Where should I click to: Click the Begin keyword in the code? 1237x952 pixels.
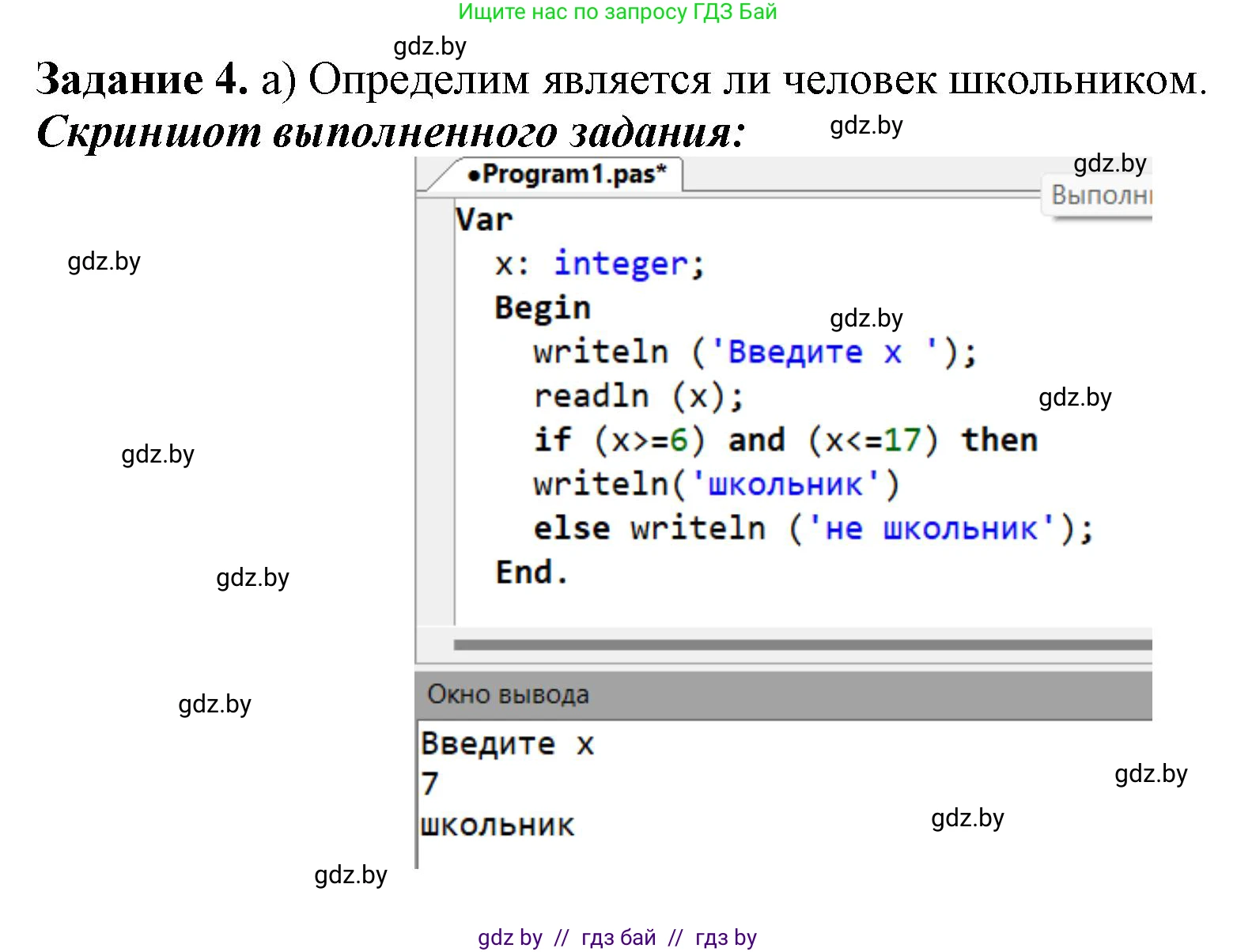pos(542,307)
